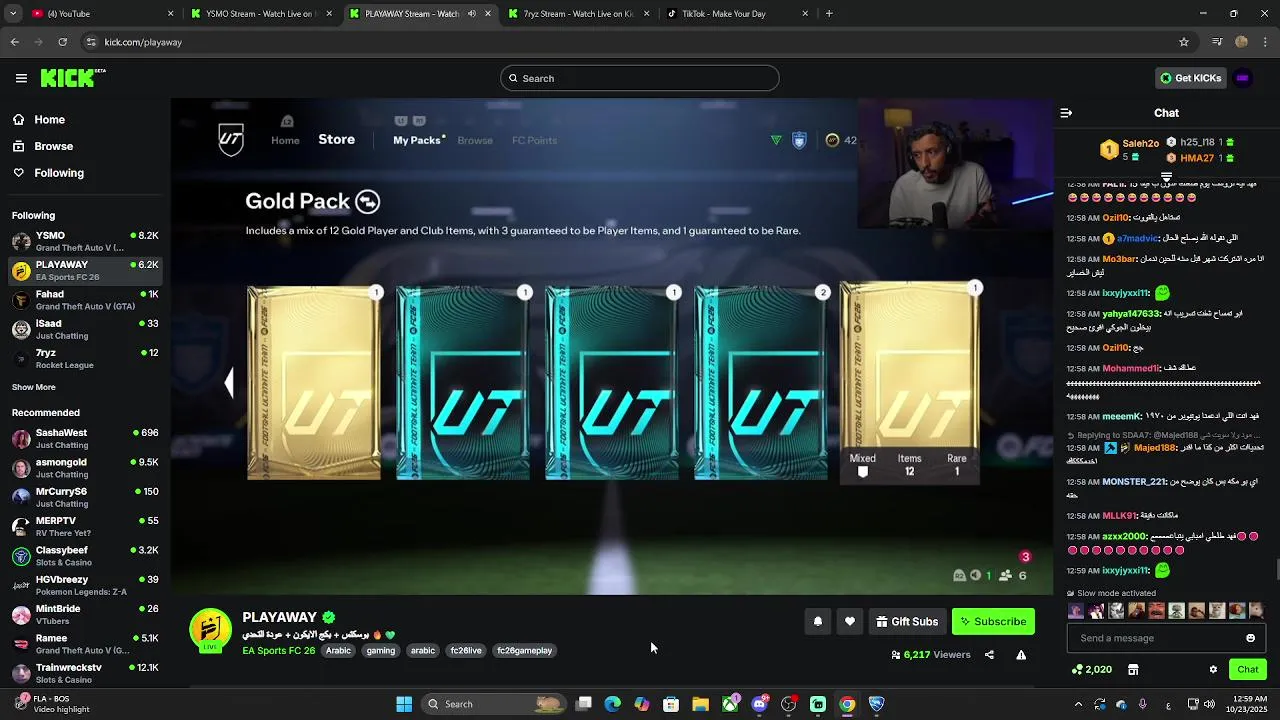Click the Gift Subs button

coord(907,622)
